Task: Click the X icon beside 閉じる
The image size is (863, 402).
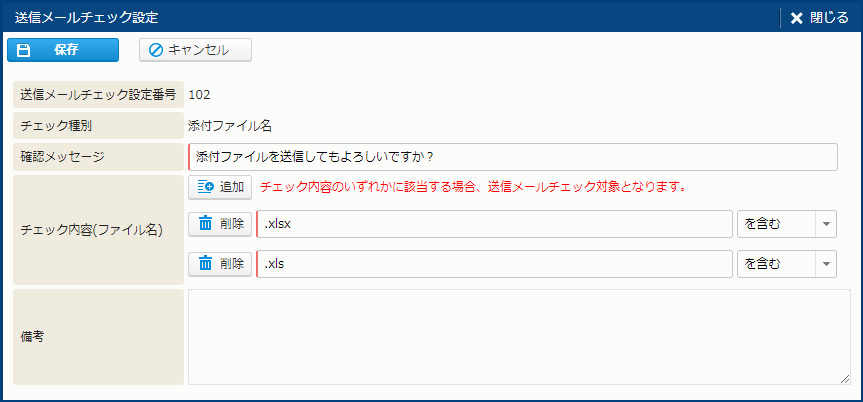Action: coord(797,18)
